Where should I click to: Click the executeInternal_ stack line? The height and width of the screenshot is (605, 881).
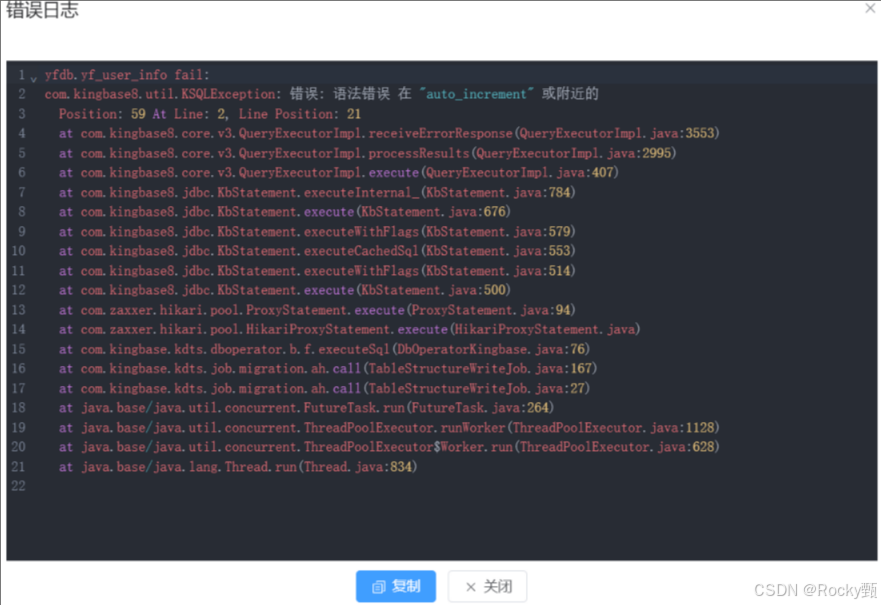pos(317,193)
